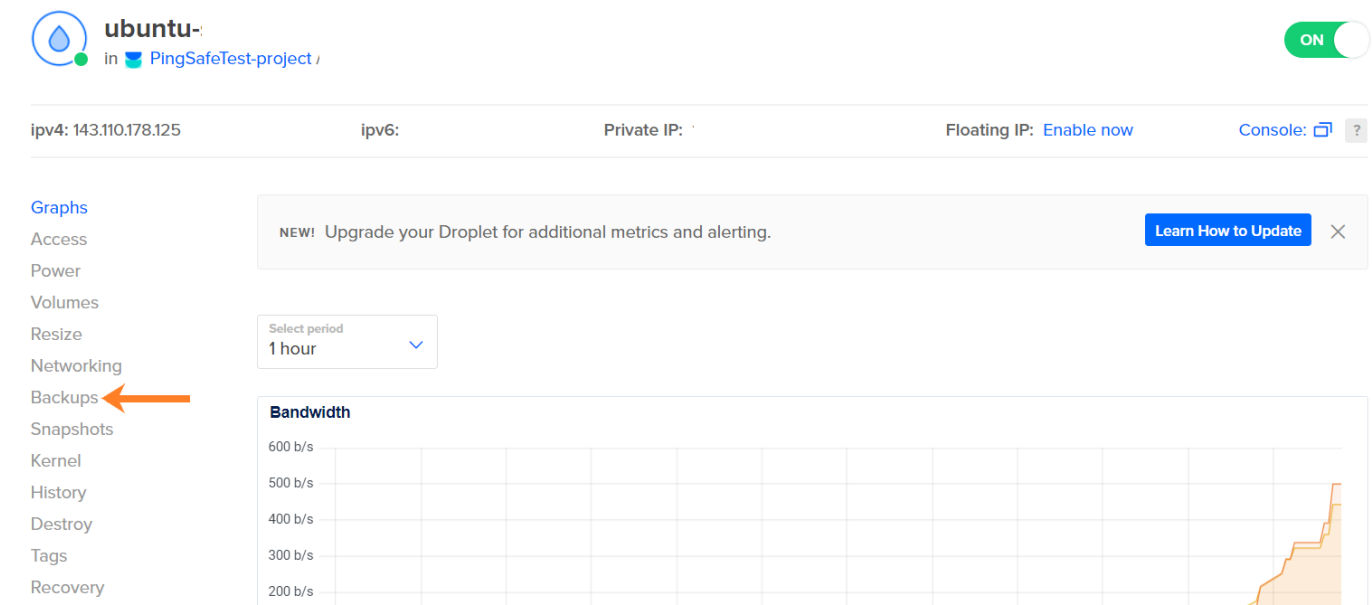The width and height of the screenshot is (1372, 605).
Task: Click the question mark help icon
Action: point(1356,130)
